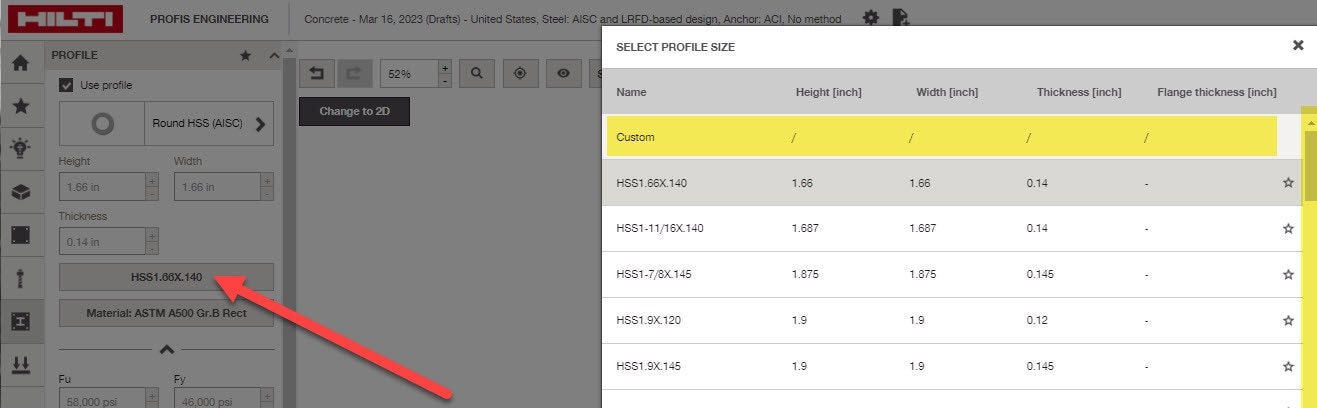Click the HSS1.66X.140 profile size button
Viewport: 1317px width, 408px height.
point(166,277)
